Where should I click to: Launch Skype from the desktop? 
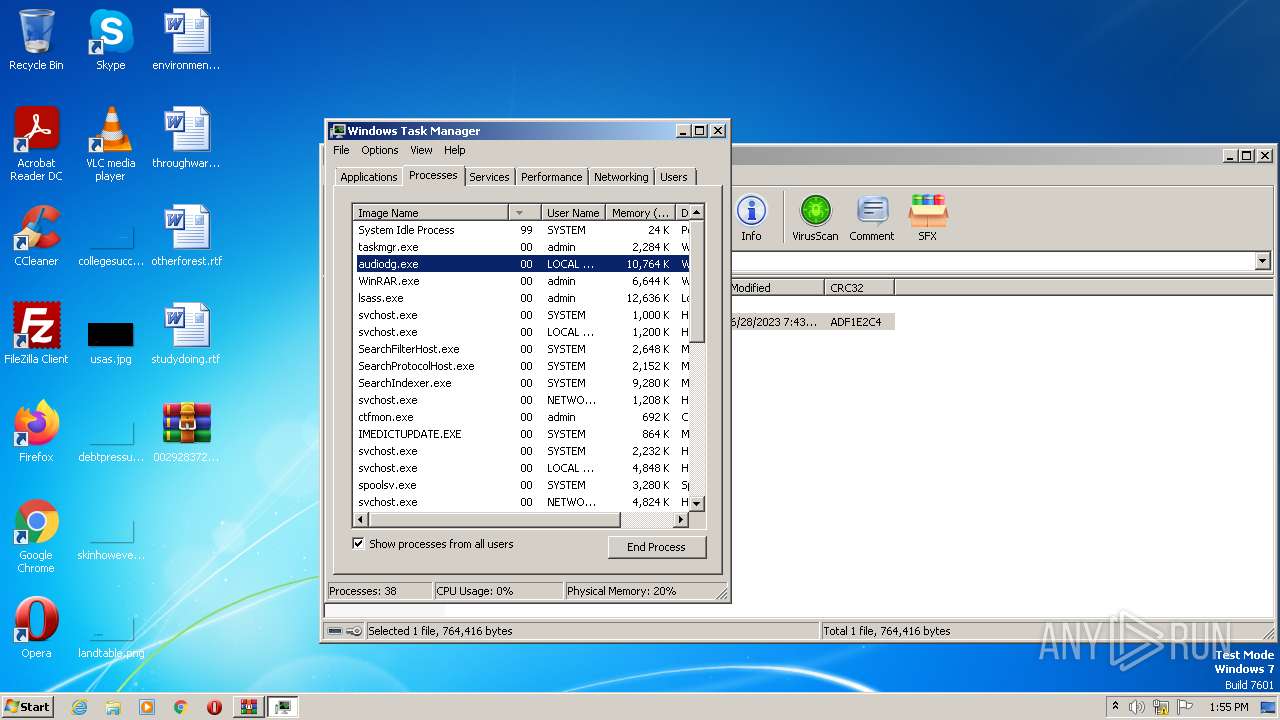(110, 40)
